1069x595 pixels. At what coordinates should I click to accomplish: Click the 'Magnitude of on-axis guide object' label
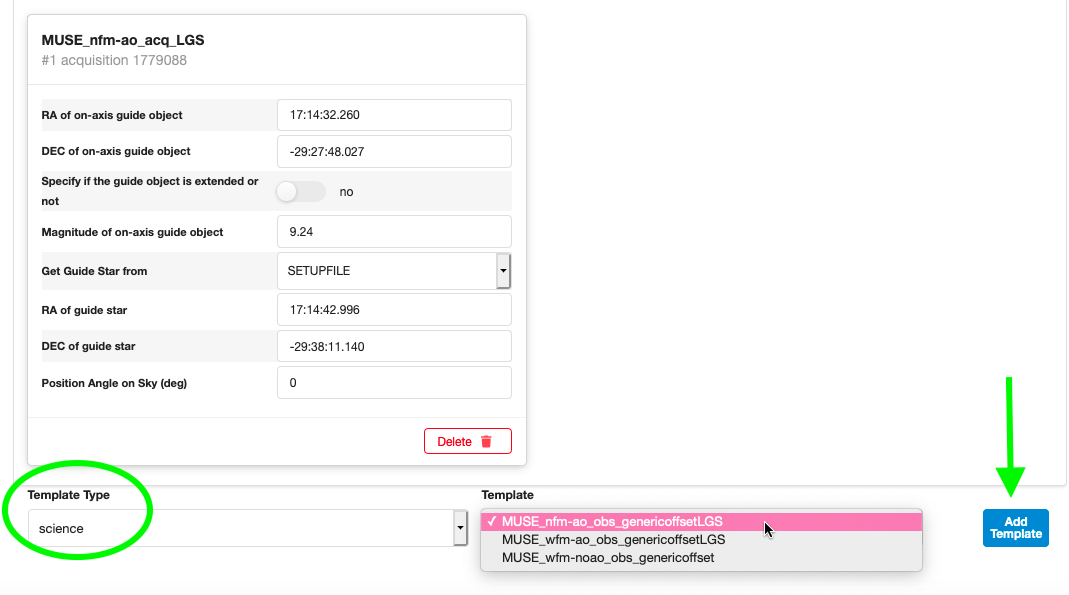[x=132, y=232]
